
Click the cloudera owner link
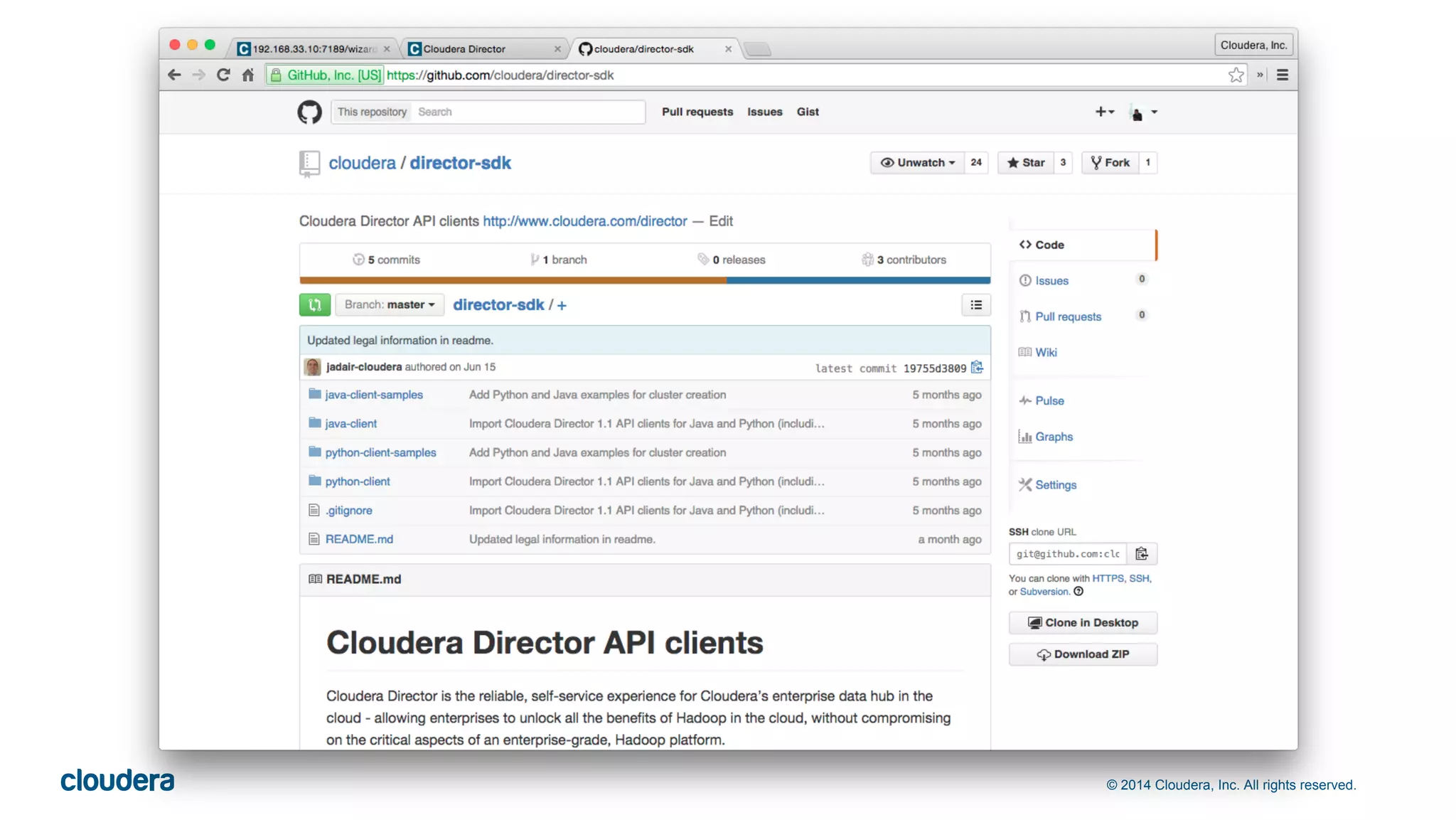click(x=362, y=163)
